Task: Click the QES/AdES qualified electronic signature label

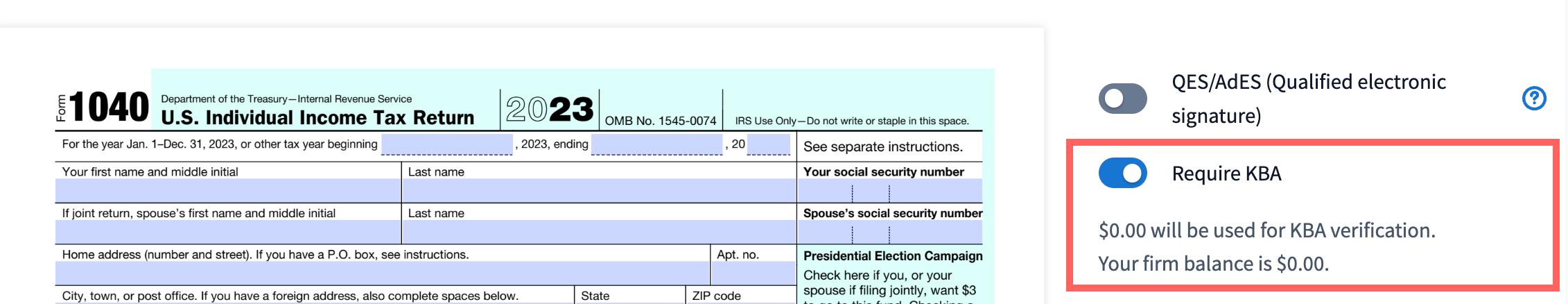Action: click(x=1308, y=99)
